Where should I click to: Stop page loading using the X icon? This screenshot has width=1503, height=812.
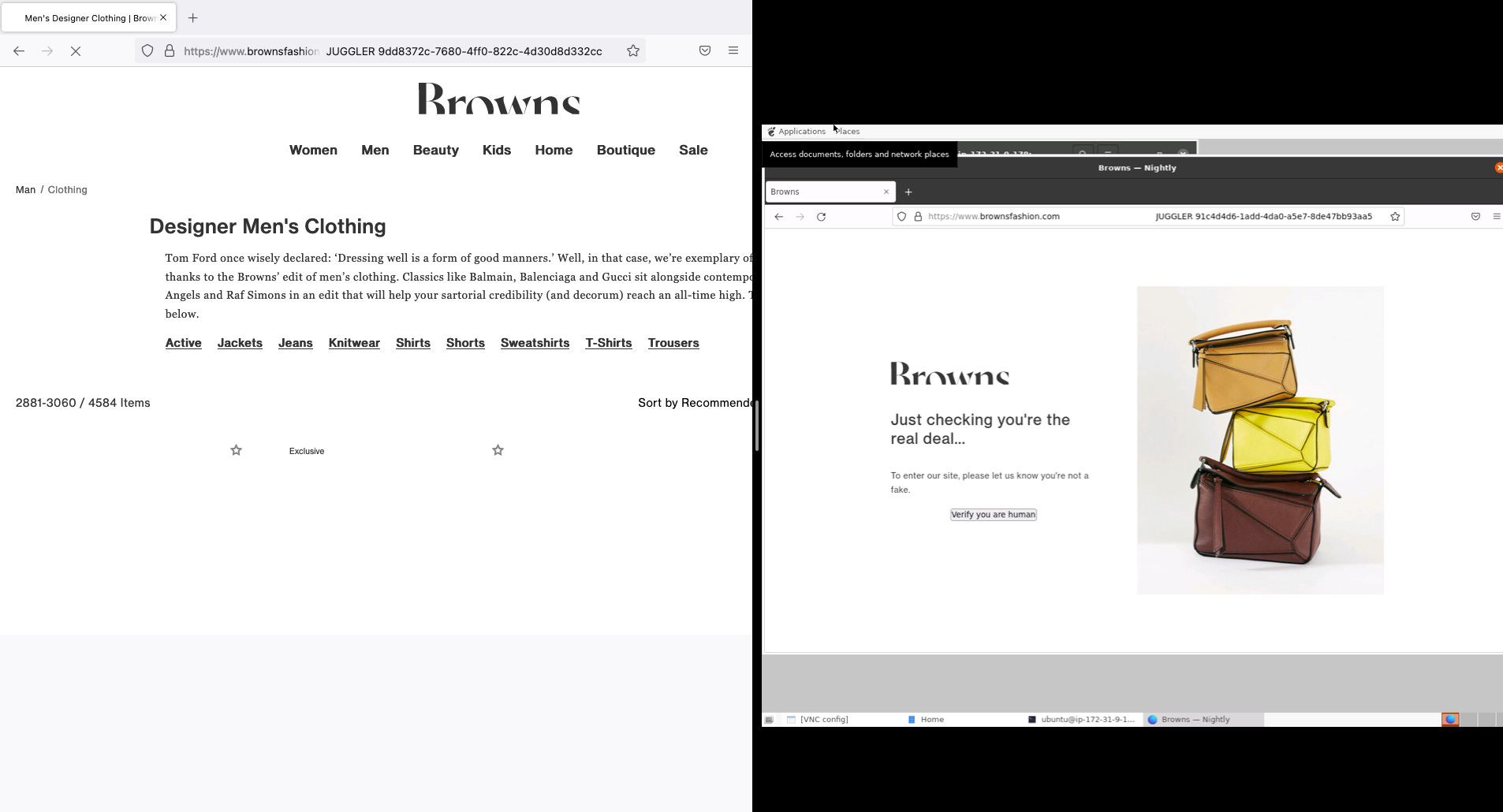point(76,50)
